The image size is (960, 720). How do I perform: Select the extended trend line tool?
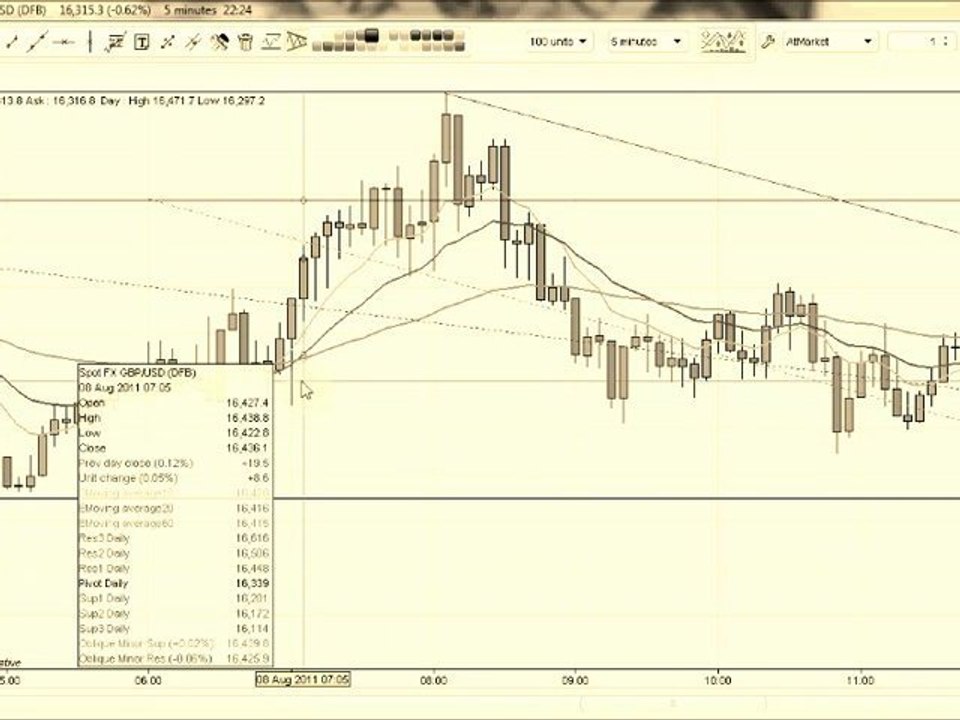point(37,42)
